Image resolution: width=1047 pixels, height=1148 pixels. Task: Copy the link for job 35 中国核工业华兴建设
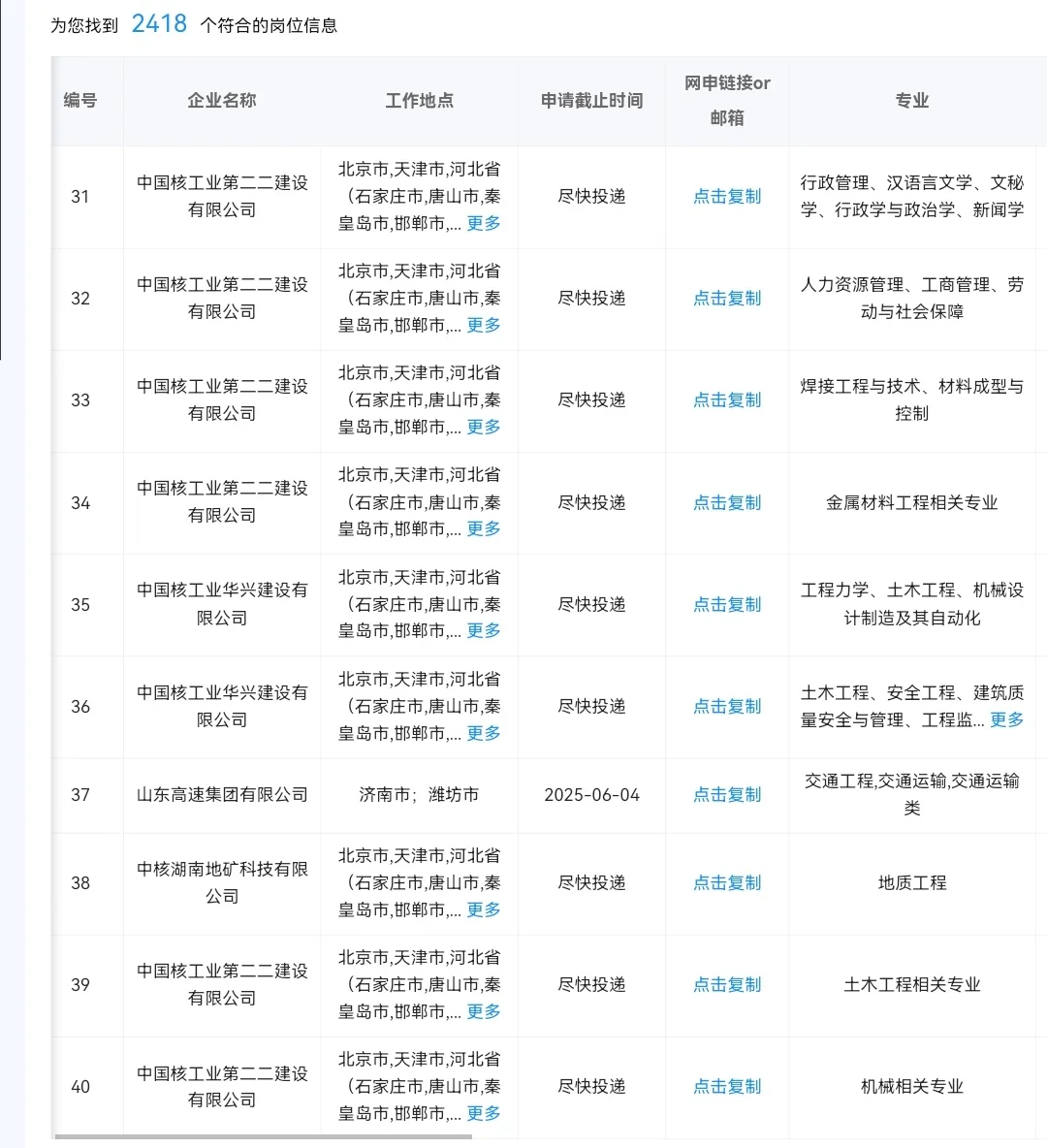pyautogui.click(x=726, y=603)
